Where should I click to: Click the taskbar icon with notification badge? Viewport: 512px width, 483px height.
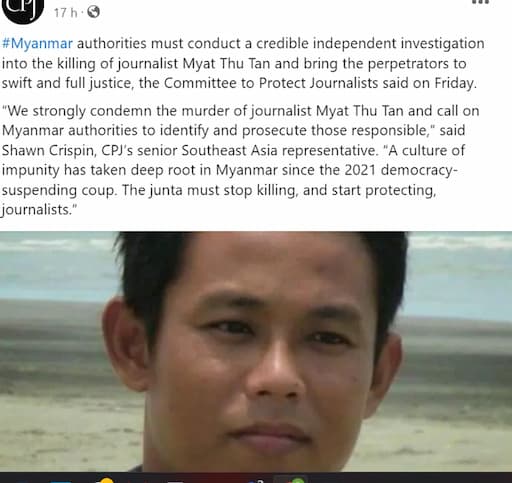point(258,481)
